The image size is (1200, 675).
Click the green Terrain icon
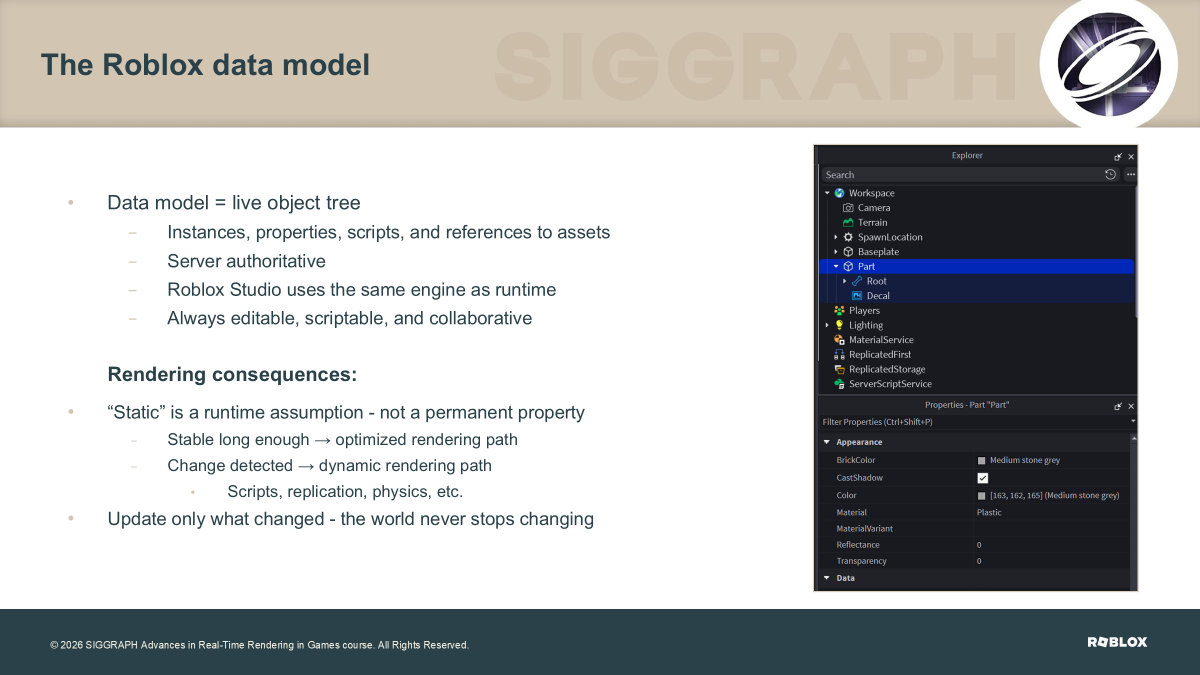(848, 222)
